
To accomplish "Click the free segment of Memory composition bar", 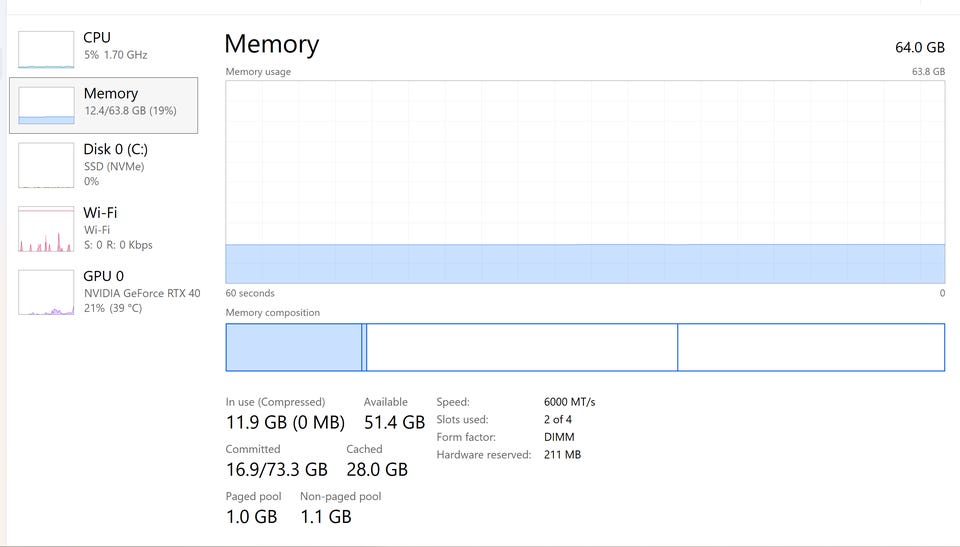I will (810, 347).
